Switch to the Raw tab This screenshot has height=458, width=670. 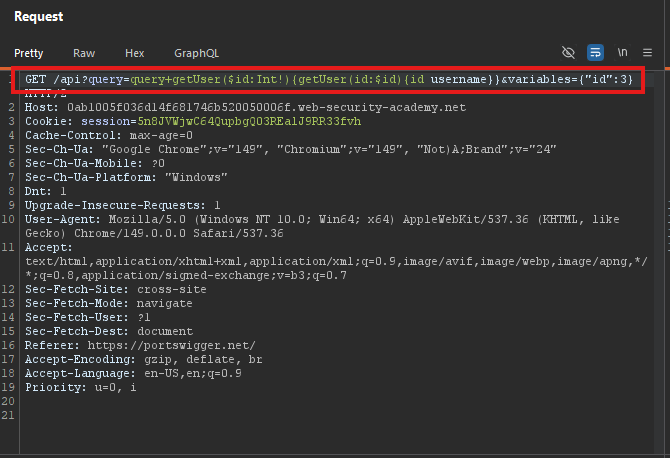84,53
